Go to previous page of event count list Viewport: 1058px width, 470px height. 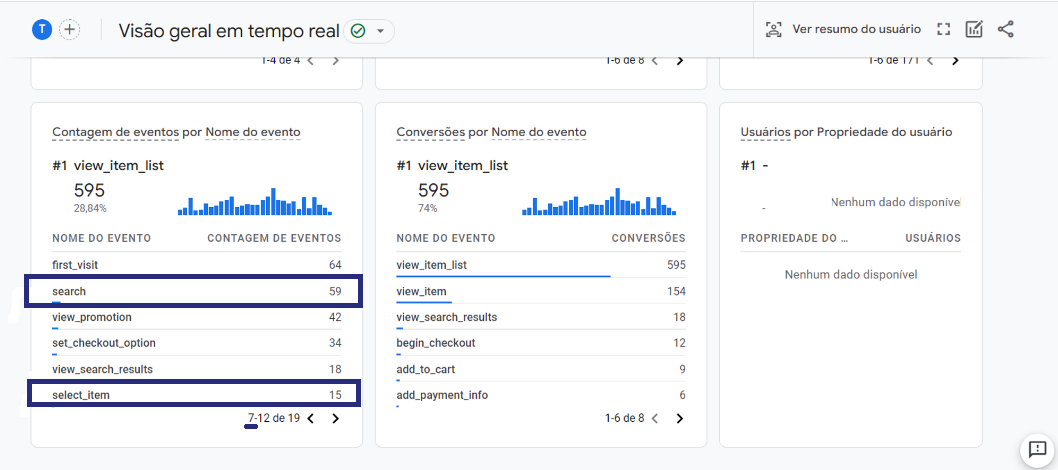coord(310,419)
